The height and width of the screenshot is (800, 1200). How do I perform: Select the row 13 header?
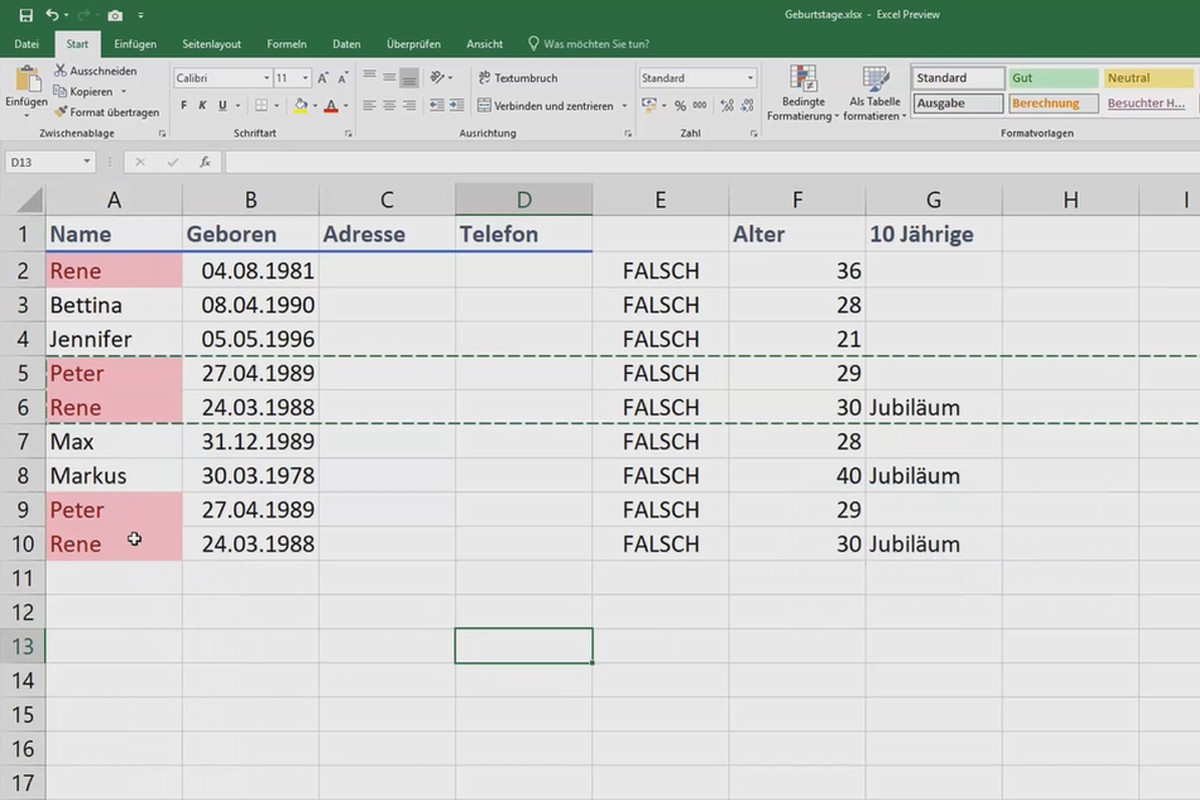click(23, 646)
